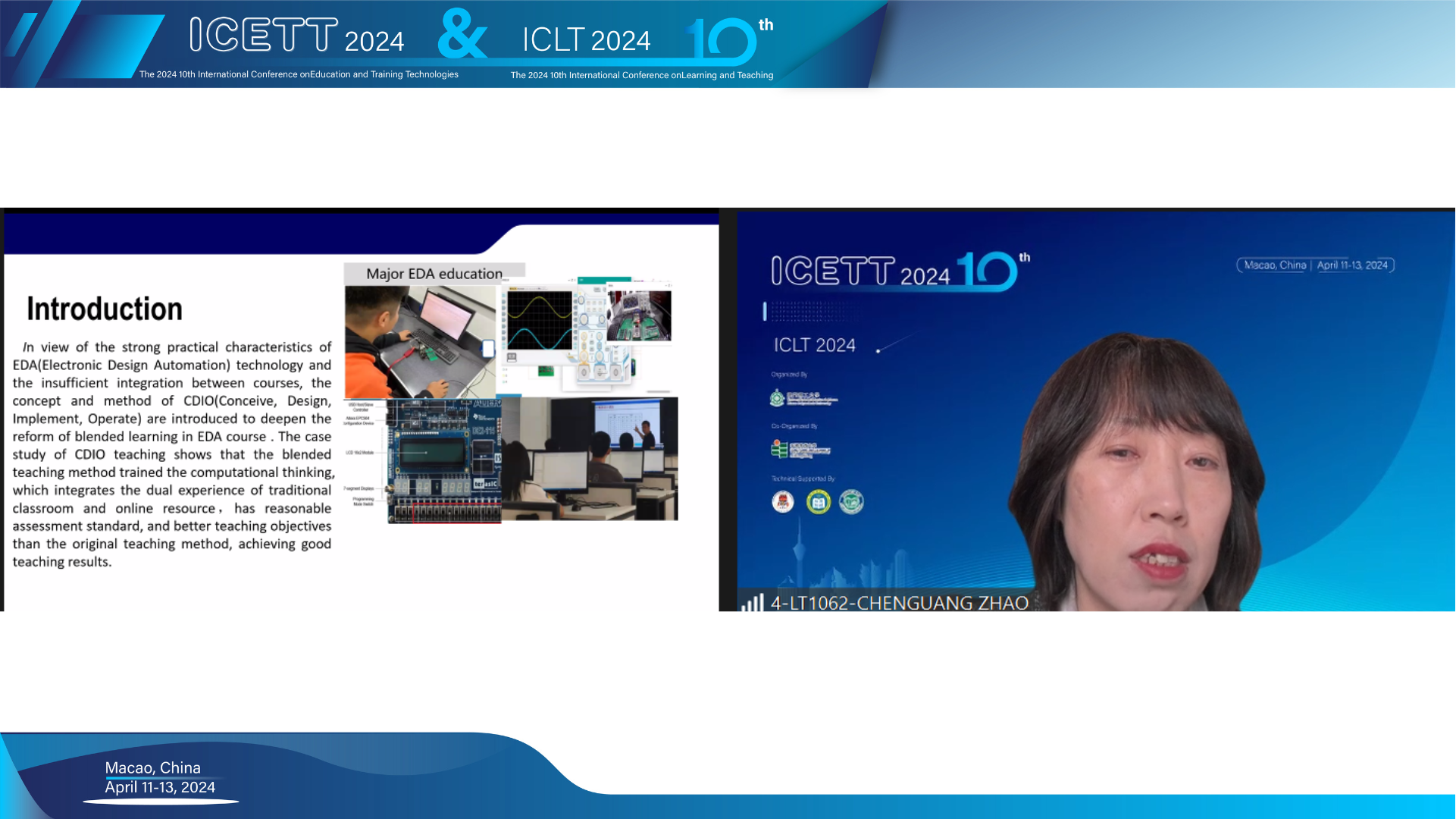Click the FPGA development board image
Image resolution: width=1456 pixels, height=819 pixels.
tap(443, 461)
